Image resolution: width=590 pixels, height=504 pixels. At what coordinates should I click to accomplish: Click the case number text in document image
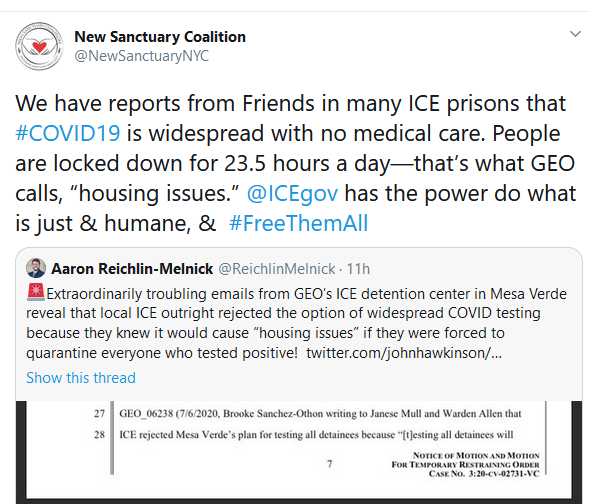[x=484, y=474]
